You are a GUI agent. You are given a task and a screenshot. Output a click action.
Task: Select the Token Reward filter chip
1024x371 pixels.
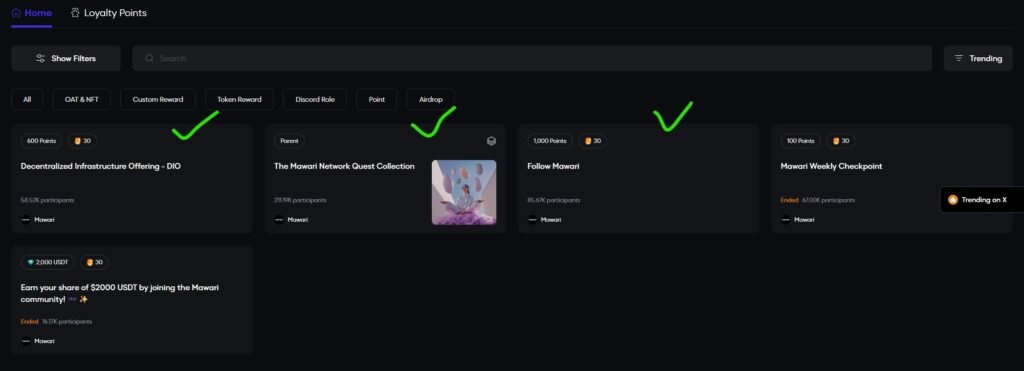(239, 99)
